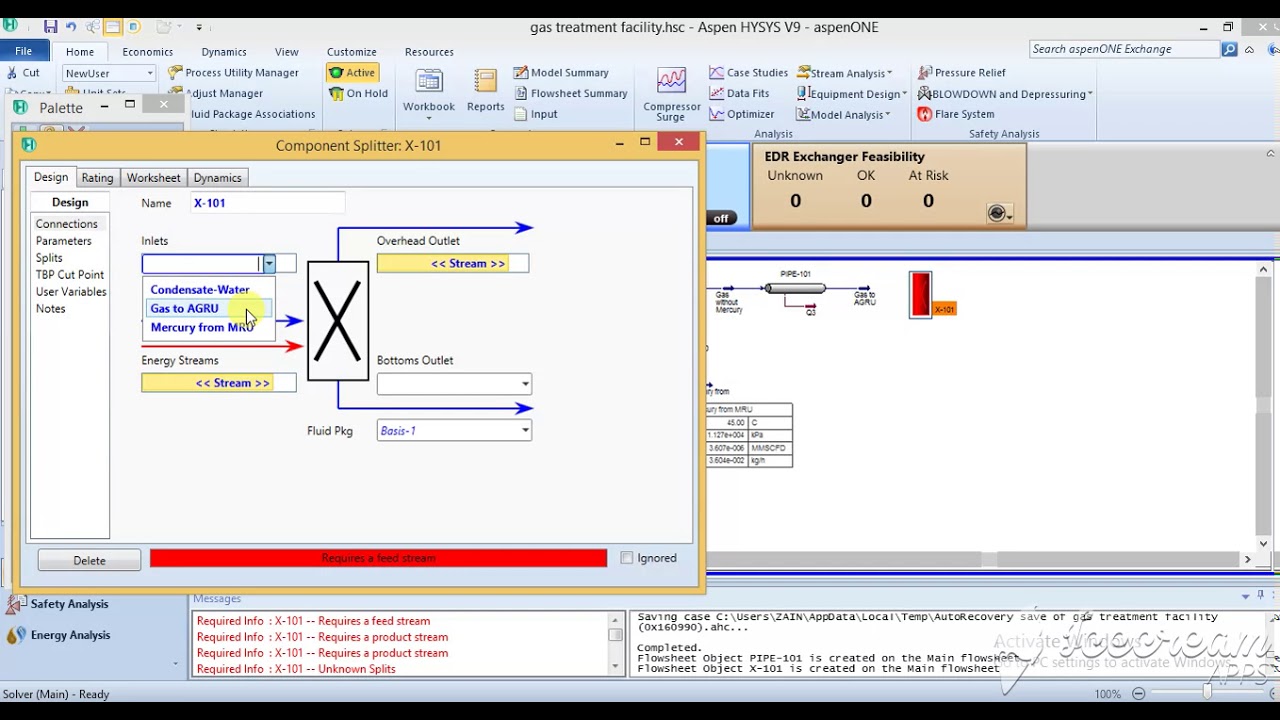Open Pressure Relief analysis
Viewport: 1280px width, 720px height.
click(x=961, y=72)
